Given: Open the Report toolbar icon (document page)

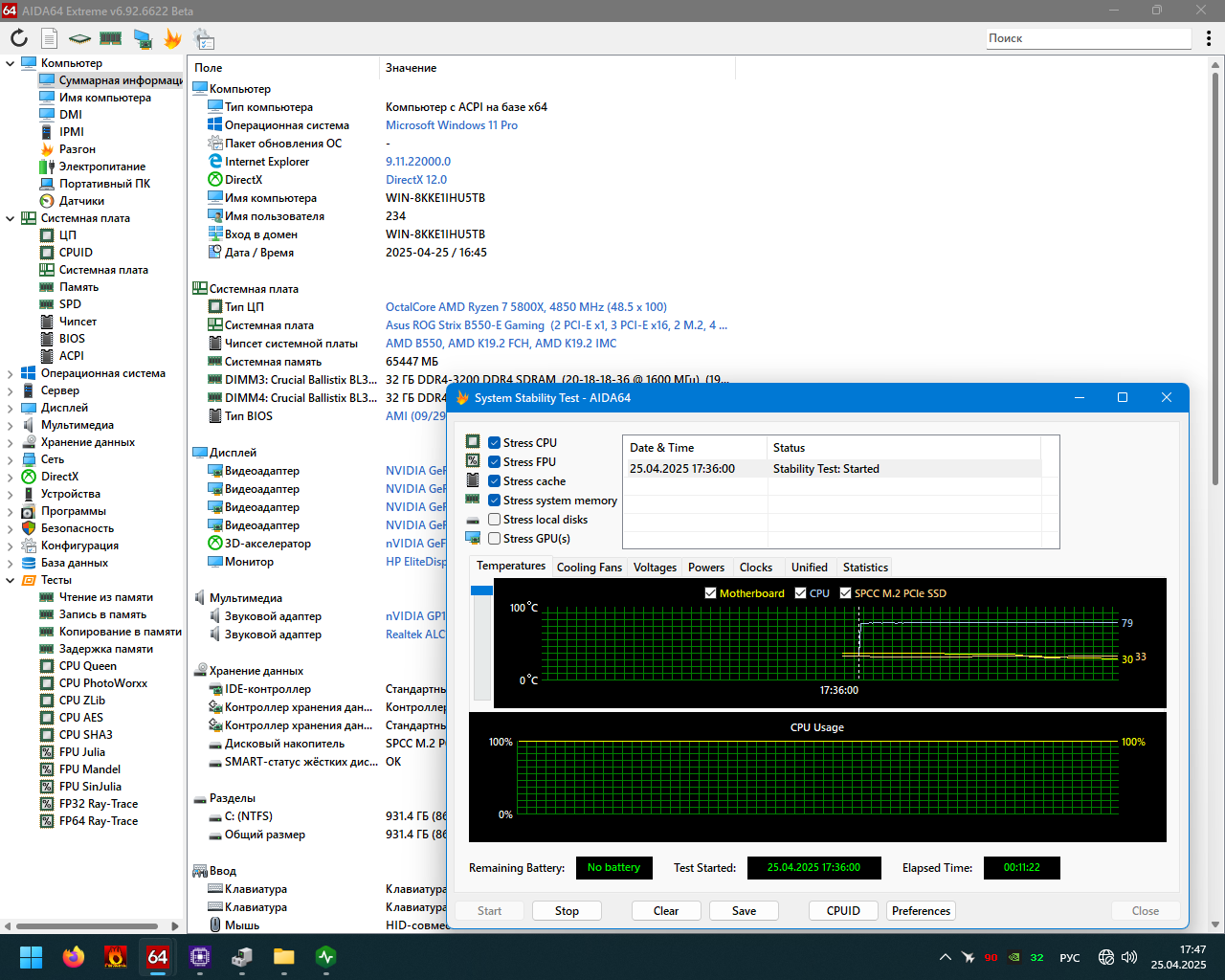Looking at the screenshot, I should 50,38.
